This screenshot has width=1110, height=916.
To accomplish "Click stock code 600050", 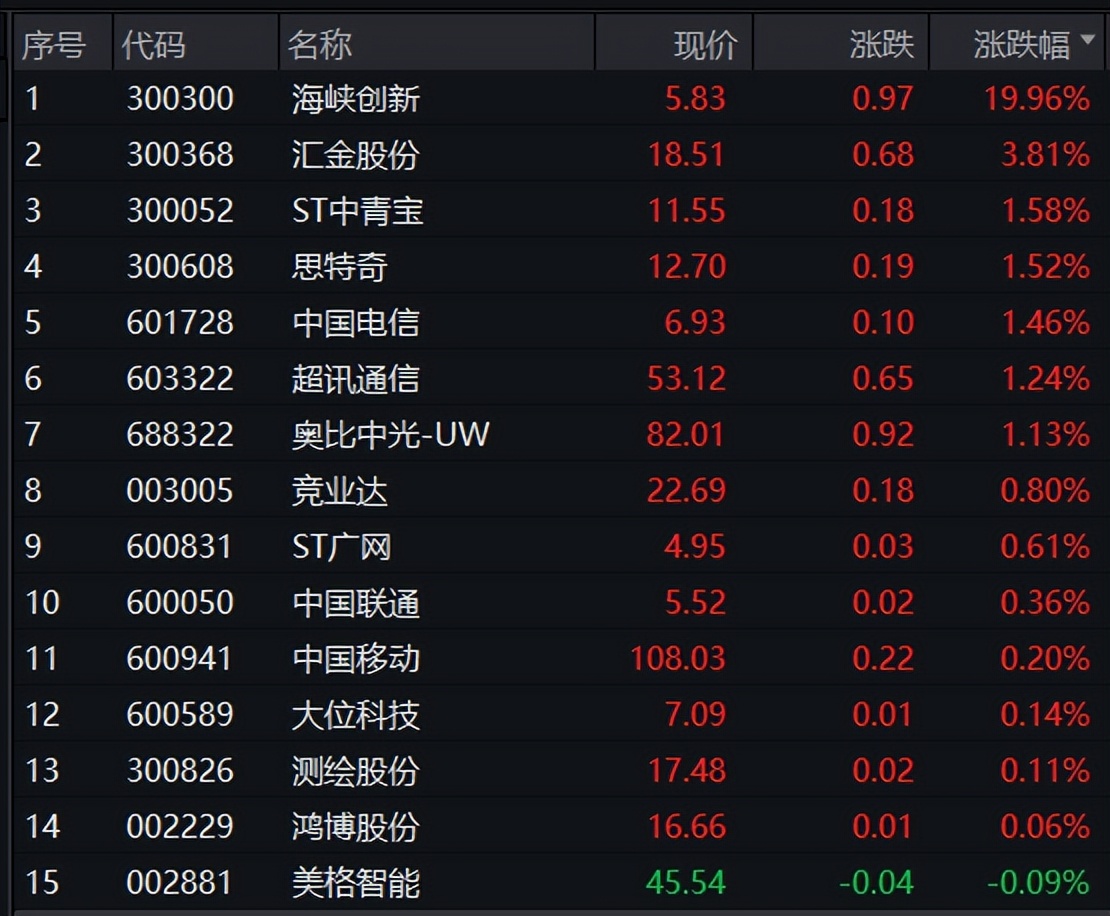I will (x=180, y=602).
